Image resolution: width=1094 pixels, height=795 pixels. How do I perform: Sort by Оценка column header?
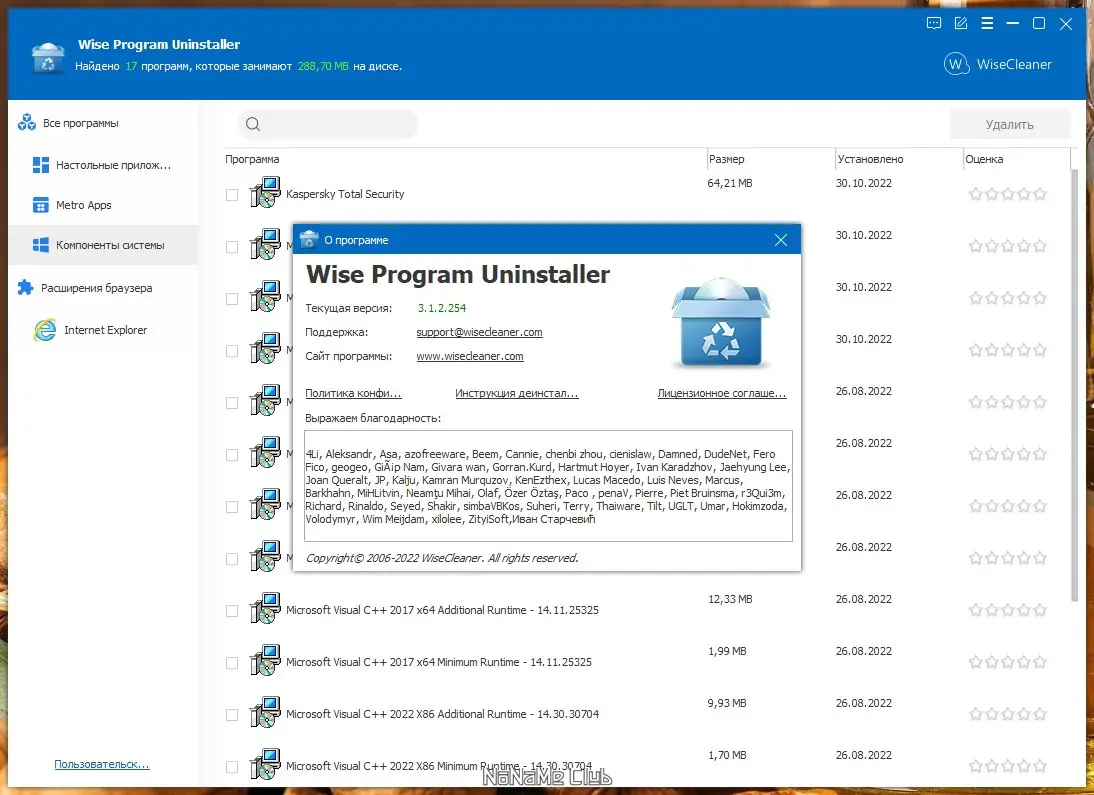click(x=984, y=159)
